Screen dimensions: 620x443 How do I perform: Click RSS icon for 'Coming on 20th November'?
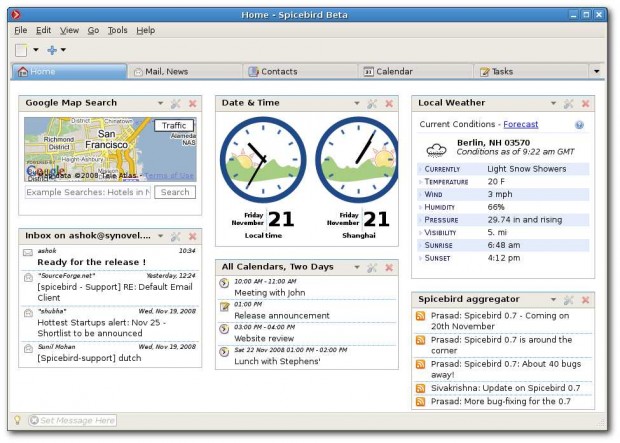click(x=420, y=316)
